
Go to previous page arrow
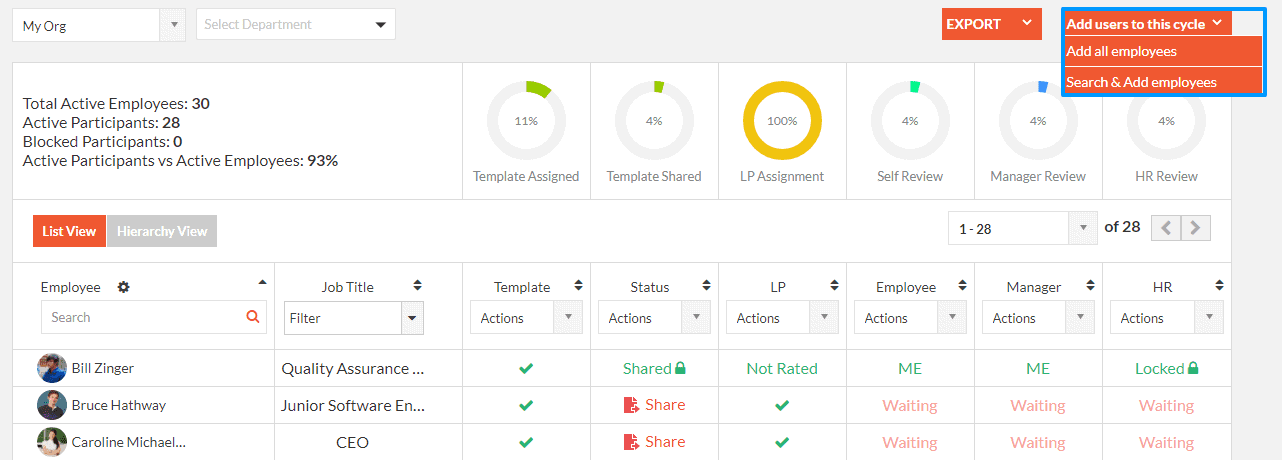pos(1166,228)
